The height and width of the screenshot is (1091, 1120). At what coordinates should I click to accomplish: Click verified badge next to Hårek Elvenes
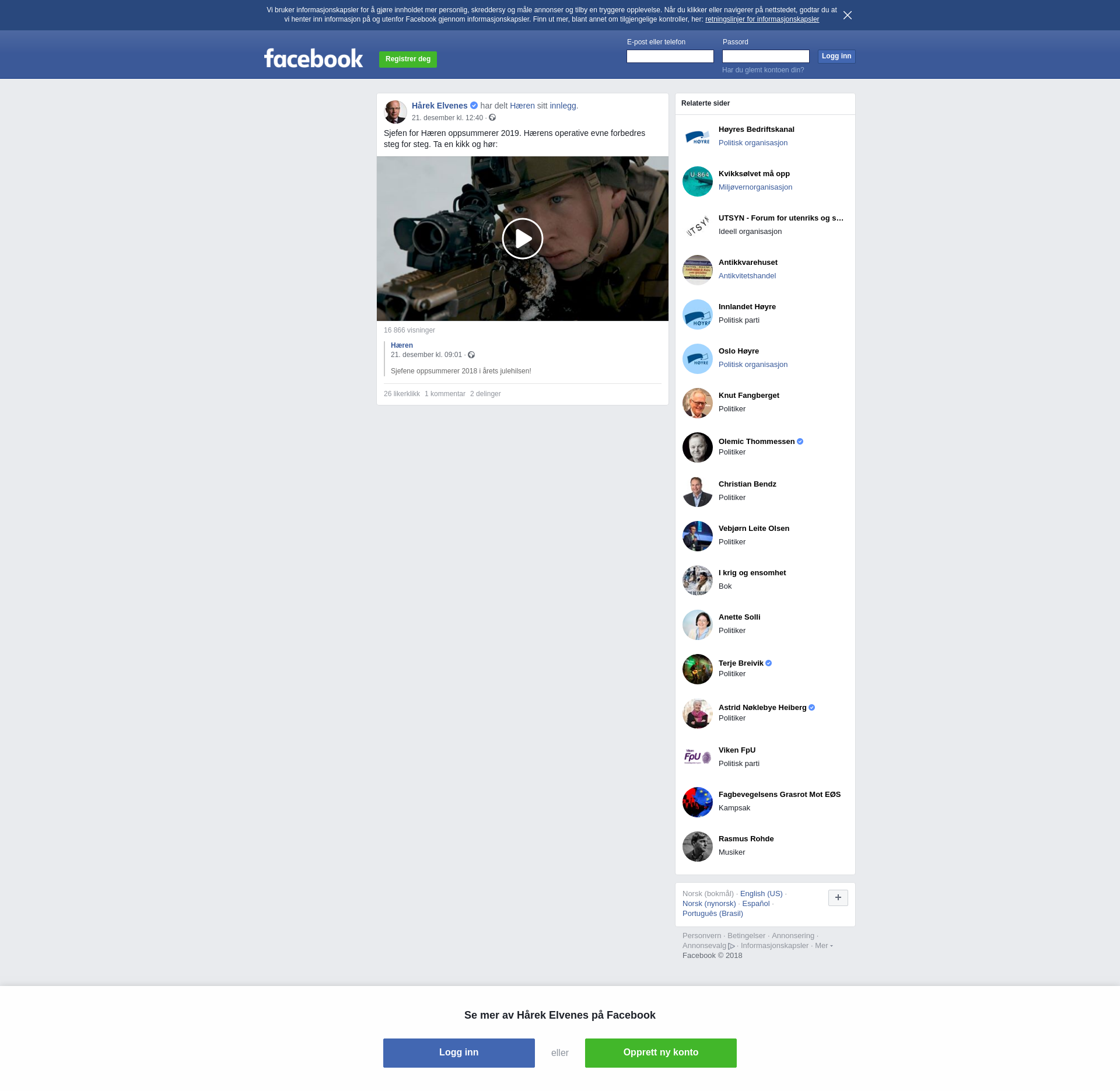(474, 106)
